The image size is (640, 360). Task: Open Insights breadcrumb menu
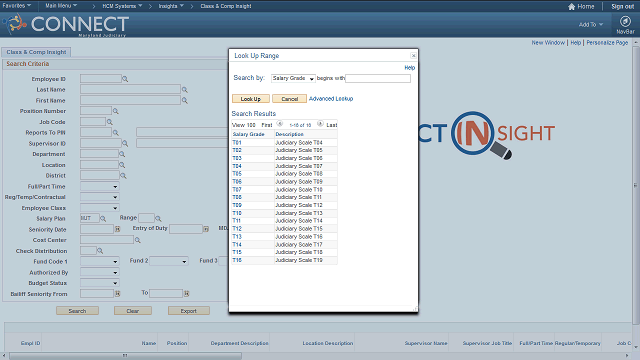coord(171,6)
